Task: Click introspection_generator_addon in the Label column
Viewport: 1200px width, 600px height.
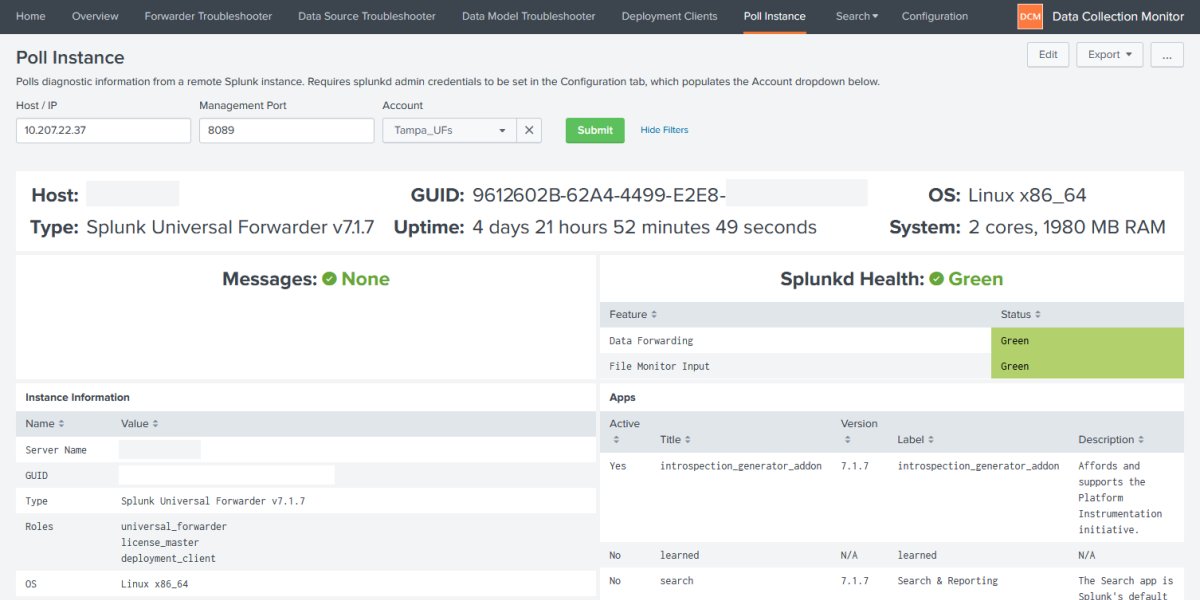Action: (979, 466)
